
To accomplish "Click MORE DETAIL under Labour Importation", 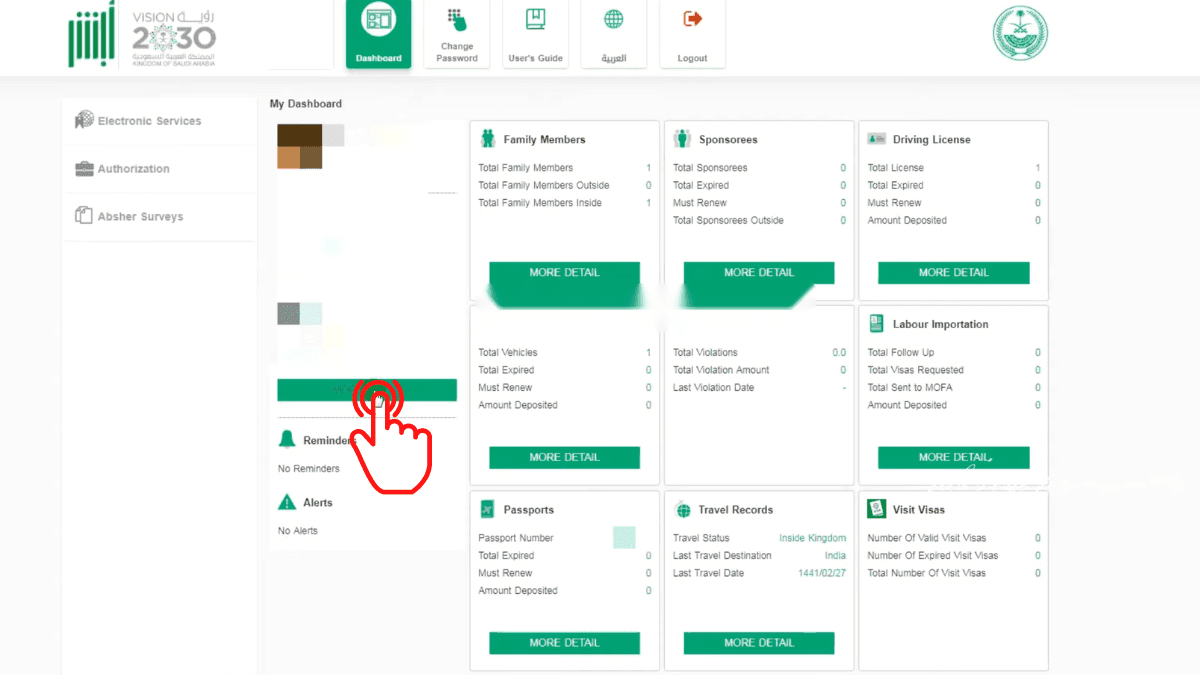I will coord(954,457).
